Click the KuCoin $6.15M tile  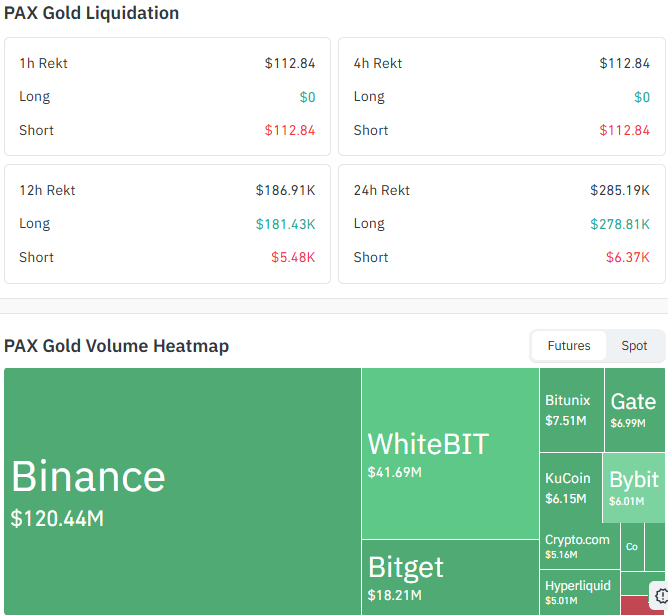coord(571,488)
